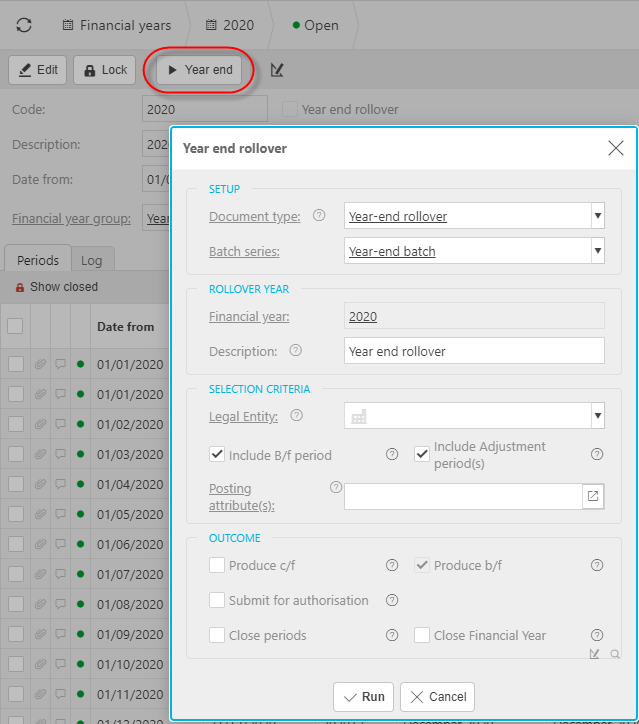
Task: Click help icon beside Description field
Action: click(x=296, y=351)
